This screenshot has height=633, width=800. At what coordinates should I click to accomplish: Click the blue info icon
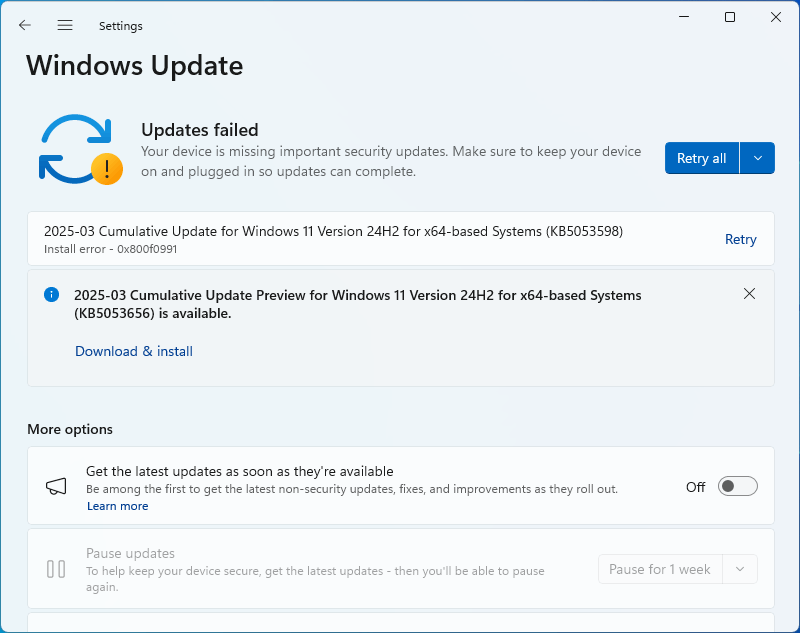point(52,294)
